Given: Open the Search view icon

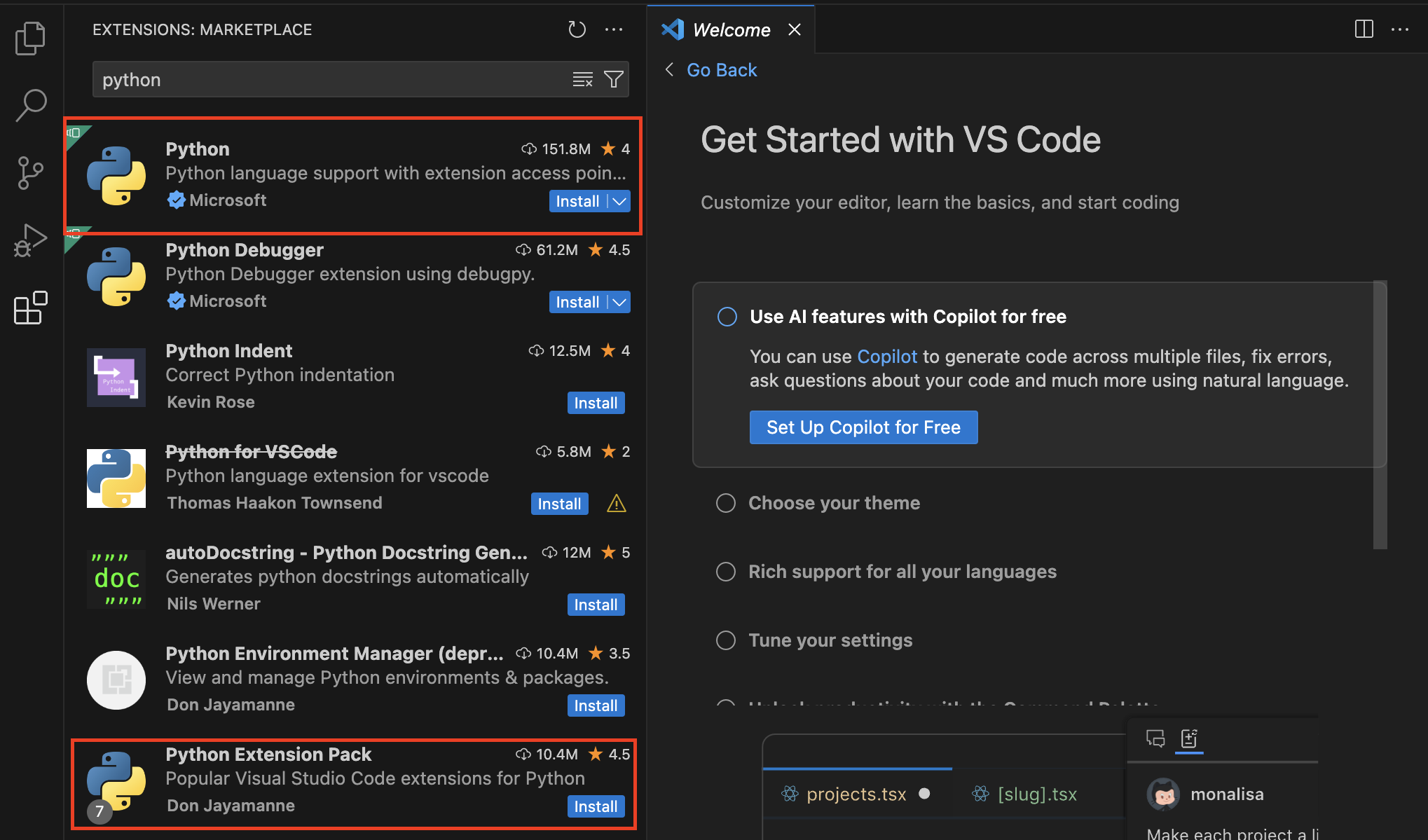Looking at the screenshot, I should [x=30, y=105].
